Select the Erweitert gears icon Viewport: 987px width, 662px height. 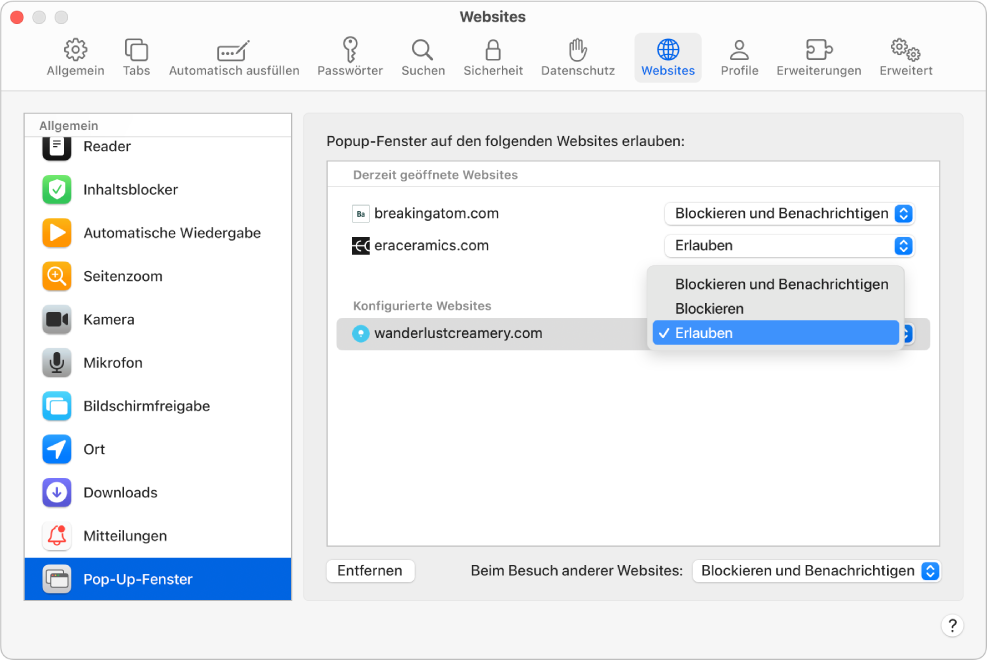905,50
